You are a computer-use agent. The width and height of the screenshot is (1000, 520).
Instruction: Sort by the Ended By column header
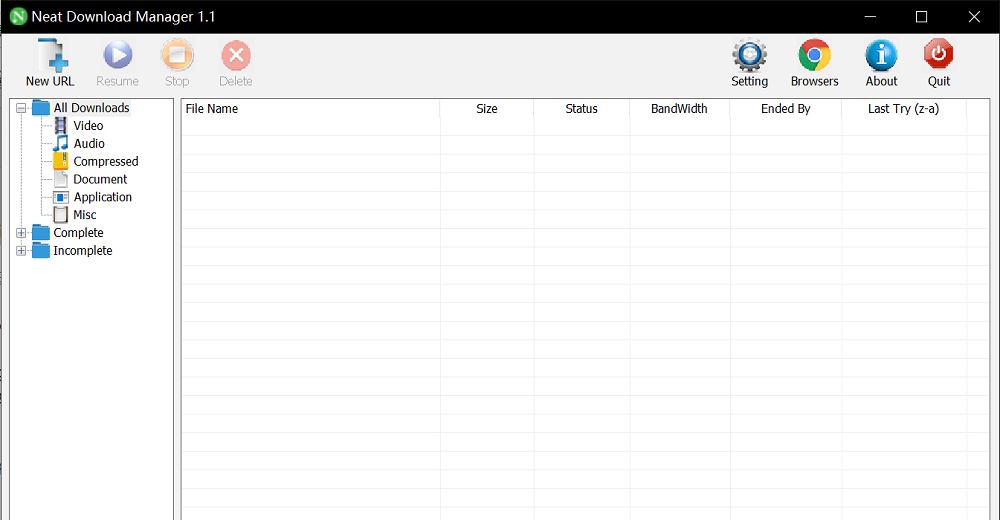tap(786, 108)
